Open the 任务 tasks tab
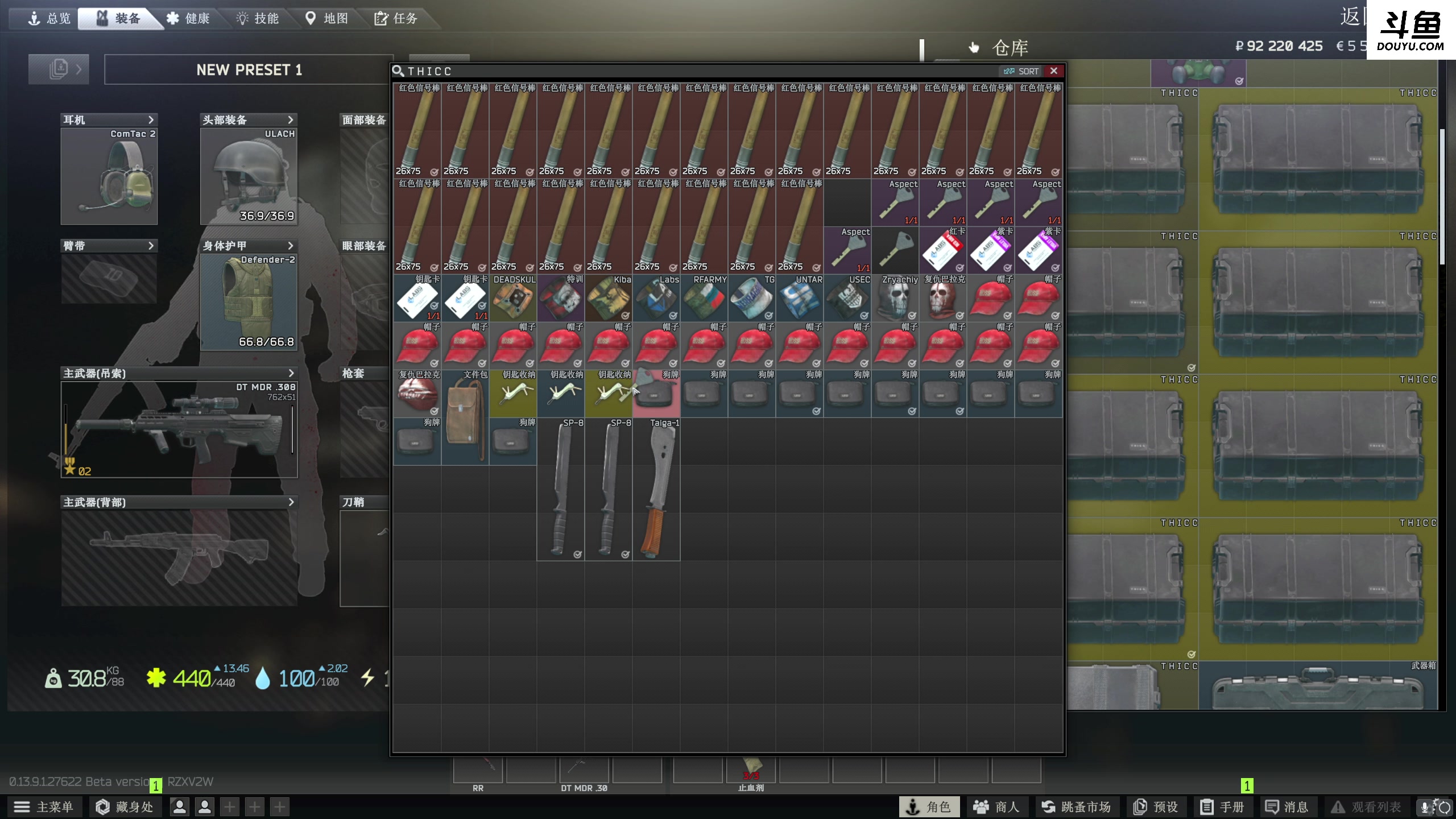1456x819 pixels. point(396,18)
